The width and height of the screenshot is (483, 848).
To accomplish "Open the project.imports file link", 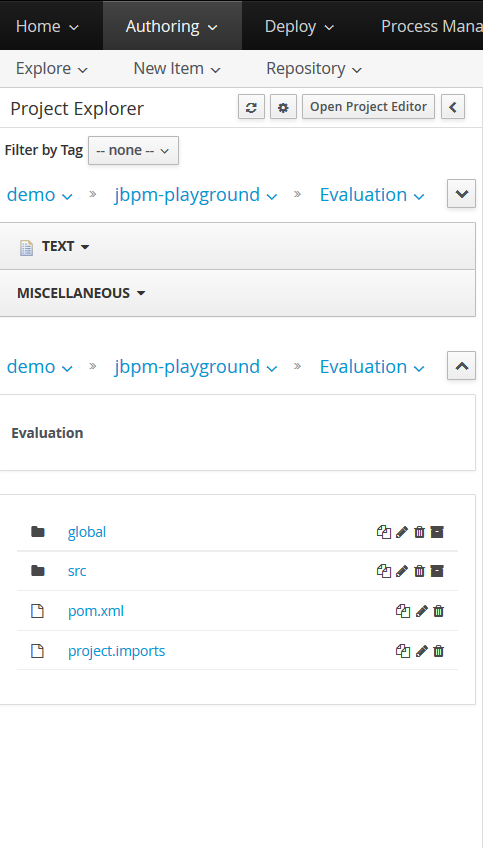I will point(116,651).
